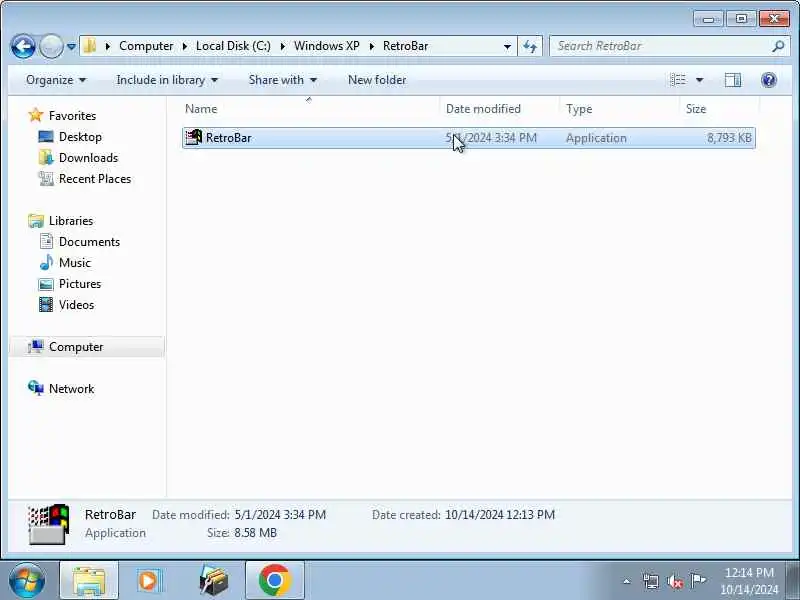
Task: Switch to Google Chrome on the taskbar
Action: point(274,581)
